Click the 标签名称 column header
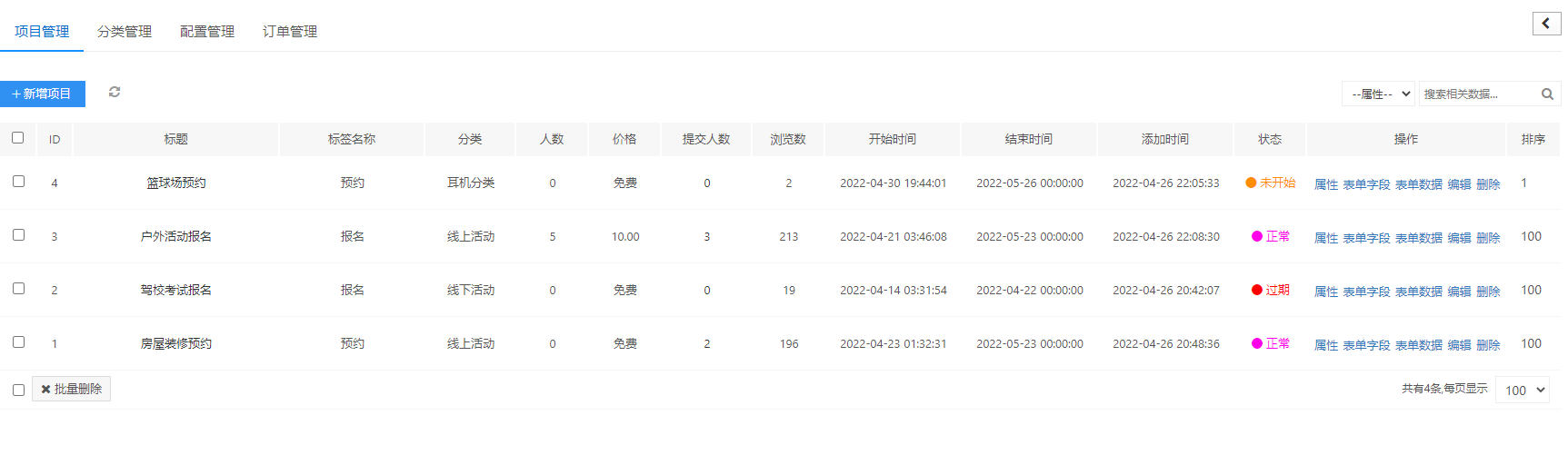The height and width of the screenshot is (465, 1568). point(352,139)
